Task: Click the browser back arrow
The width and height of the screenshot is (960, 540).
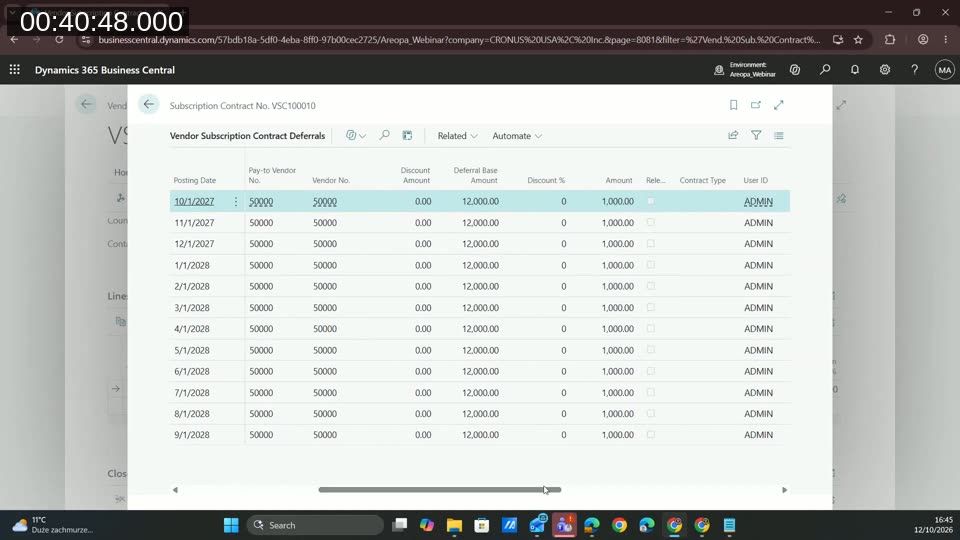Action: tap(14, 39)
